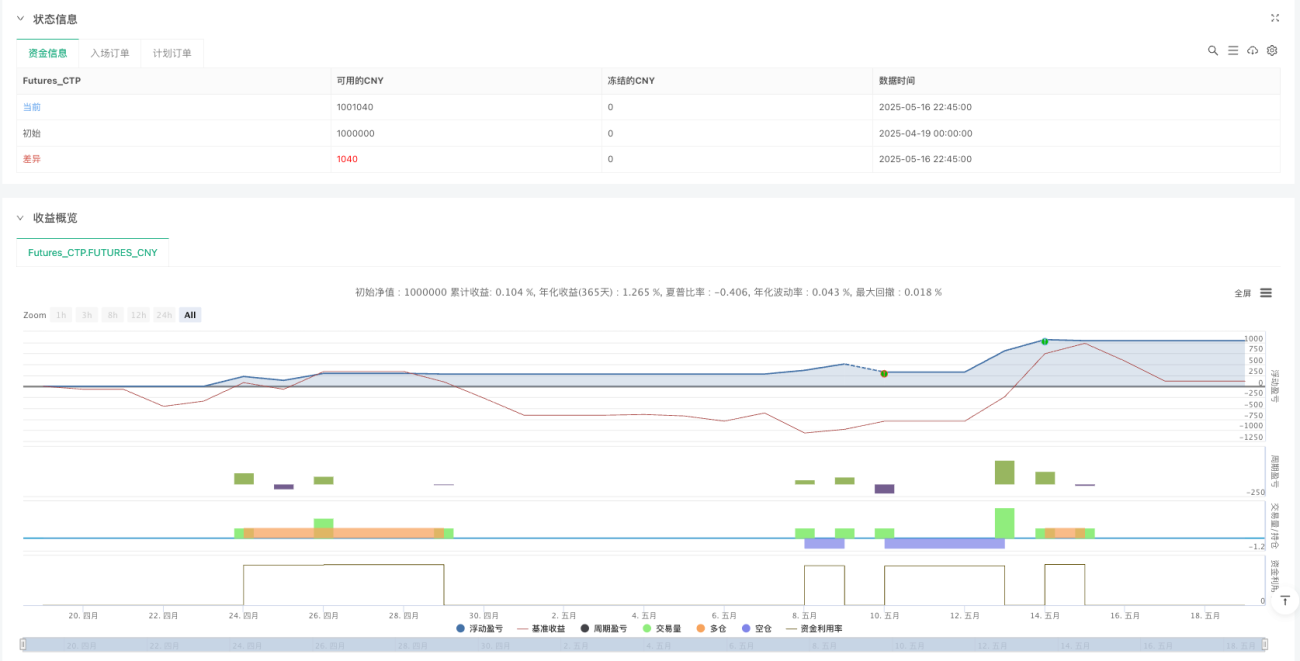Open the table settings gear icon

[x=1272, y=50]
